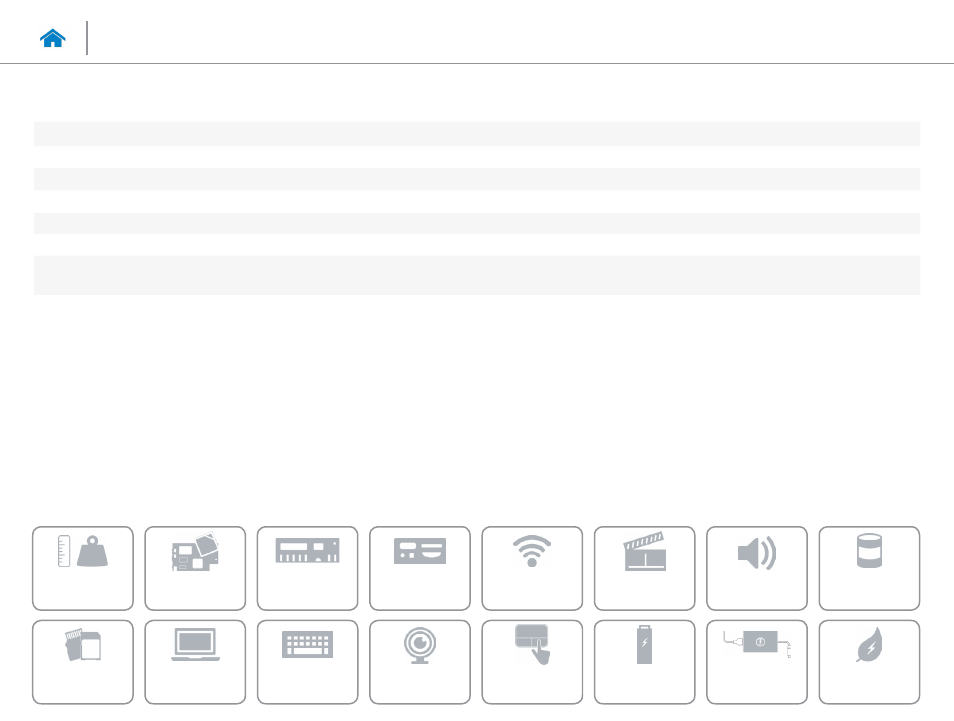Select the Wi-Fi communications tile
This screenshot has height=721, width=954.
[x=532, y=568]
